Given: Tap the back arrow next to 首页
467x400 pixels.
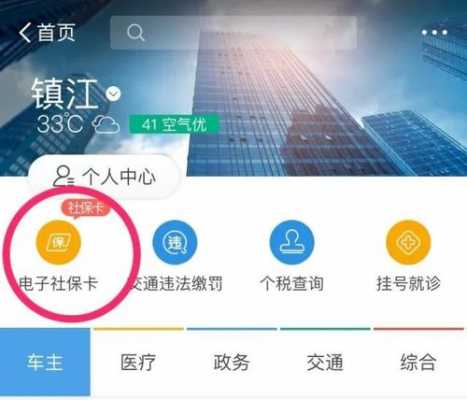Looking at the screenshot, I should 25,32.
